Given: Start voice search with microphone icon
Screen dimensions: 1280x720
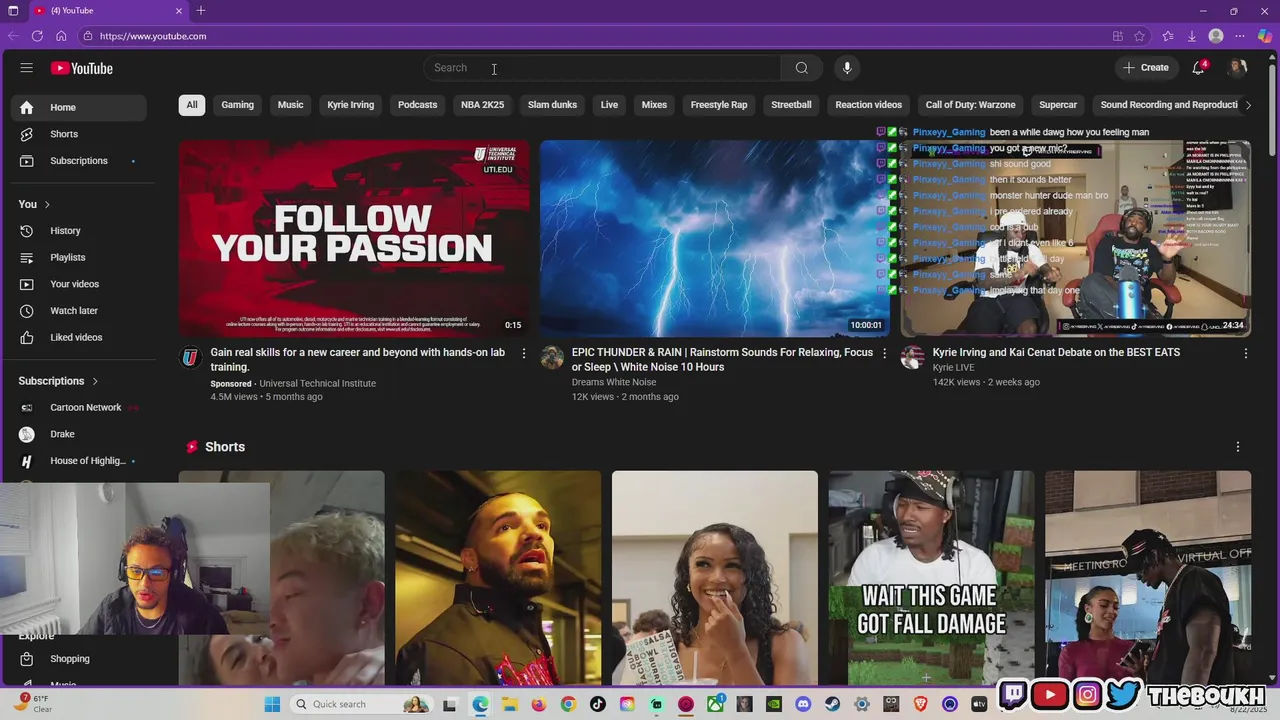Looking at the screenshot, I should coord(847,68).
